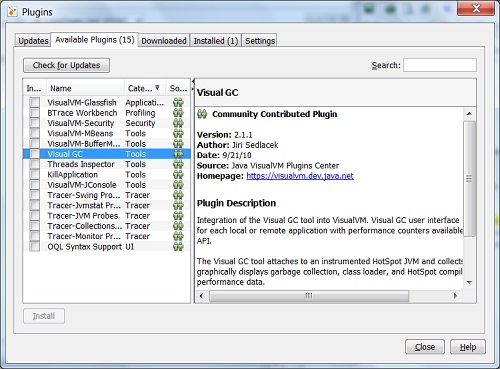Screen dimensions: 500x369
Task: Click the horizontal scrollbar thumb in description pane
Action: pyautogui.click(x=309, y=296)
